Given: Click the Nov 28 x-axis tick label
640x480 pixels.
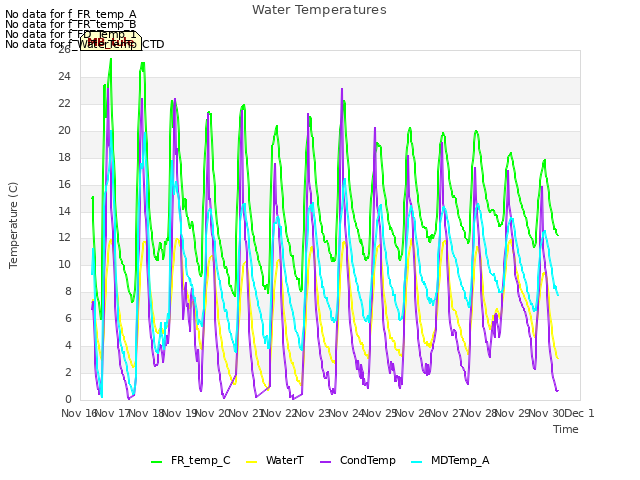Looking at the screenshot, I should [480, 413].
